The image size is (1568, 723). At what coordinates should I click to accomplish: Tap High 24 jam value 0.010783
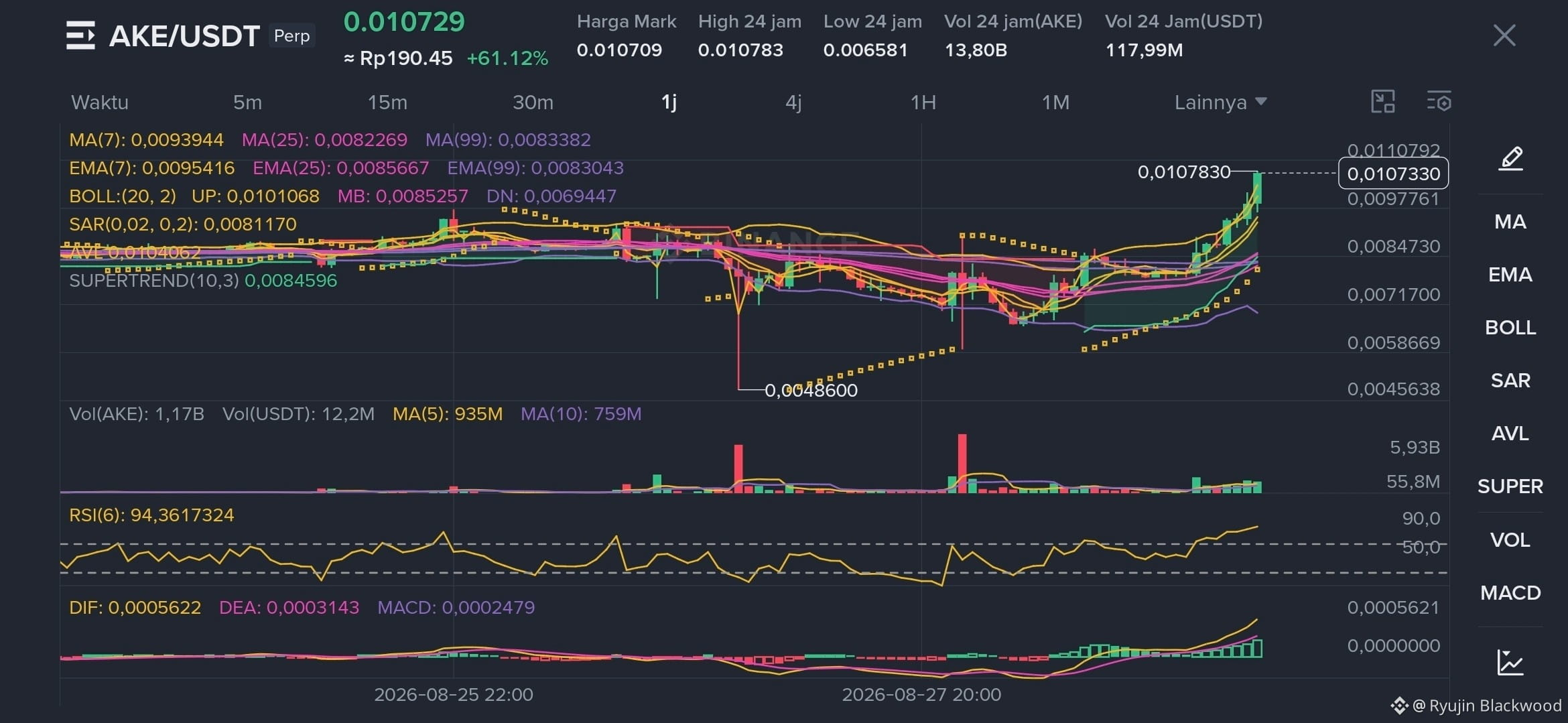(740, 50)
